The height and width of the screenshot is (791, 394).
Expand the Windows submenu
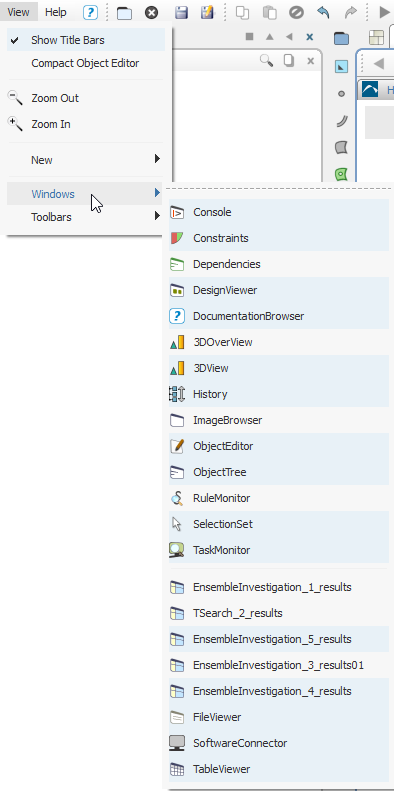coord(86,194)
